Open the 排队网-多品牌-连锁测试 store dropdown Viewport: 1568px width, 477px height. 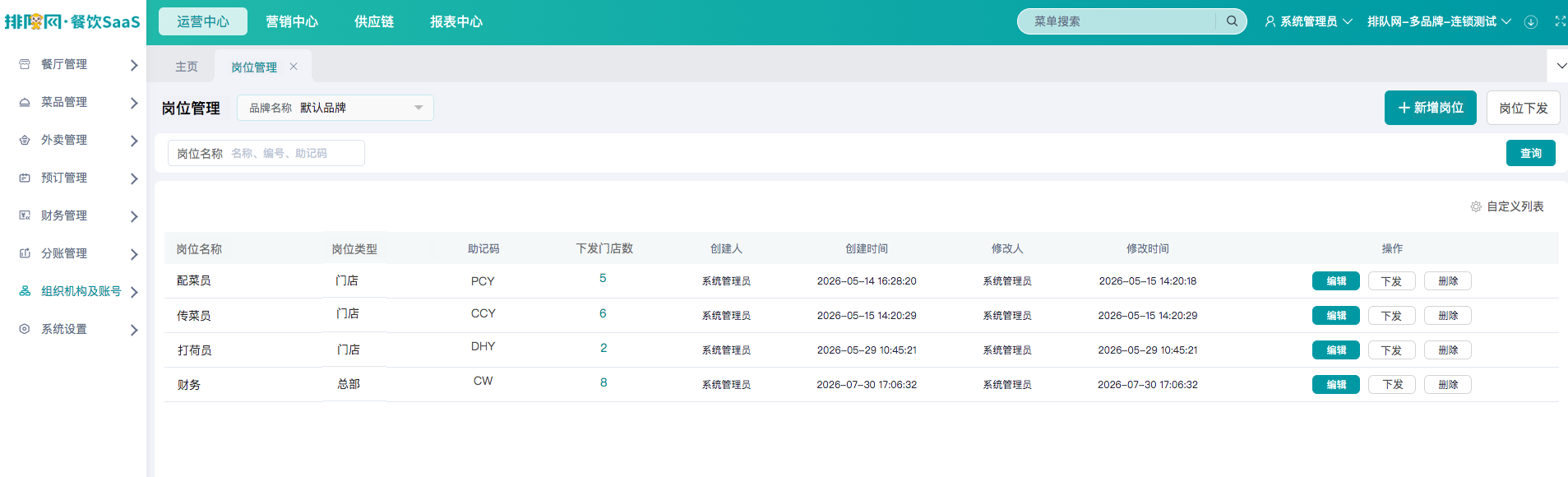[x=1439, y=21]
